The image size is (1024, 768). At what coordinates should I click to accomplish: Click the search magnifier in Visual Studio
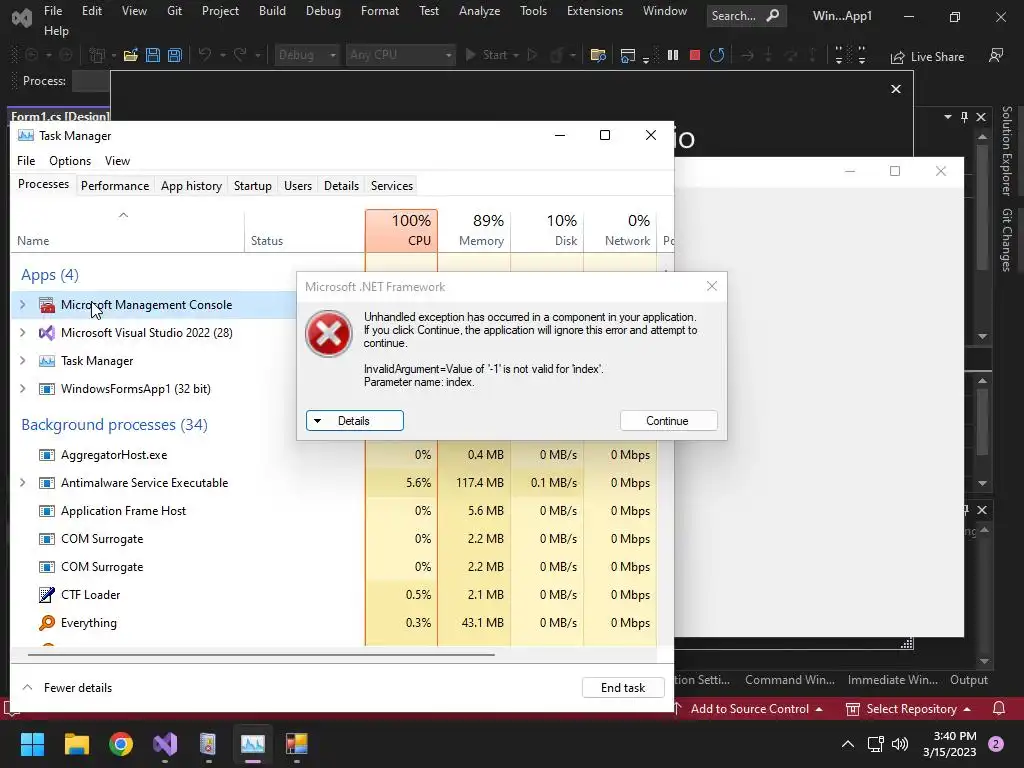click(x=773, y=16)
